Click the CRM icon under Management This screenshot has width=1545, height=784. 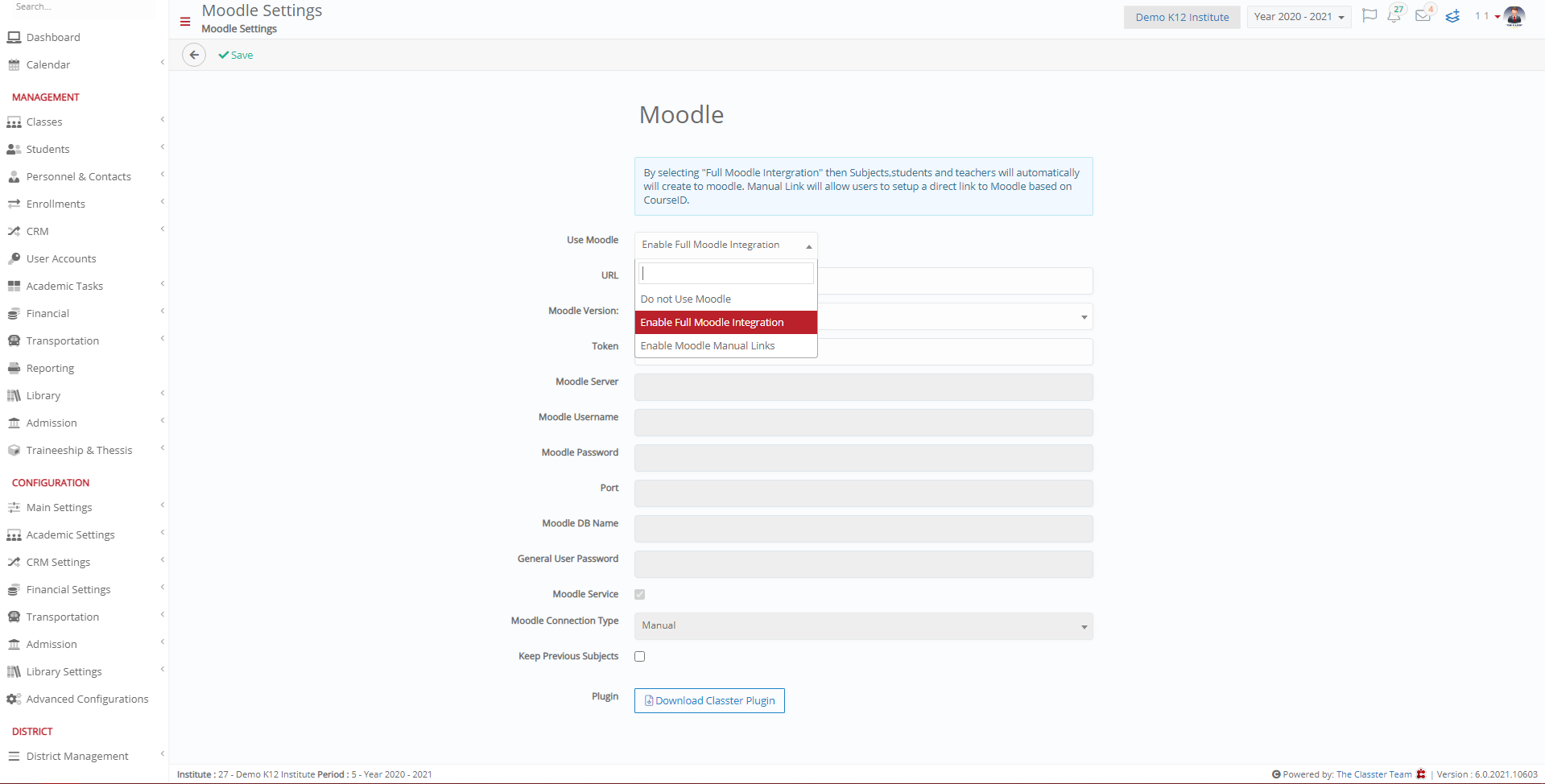coord(14,232)
